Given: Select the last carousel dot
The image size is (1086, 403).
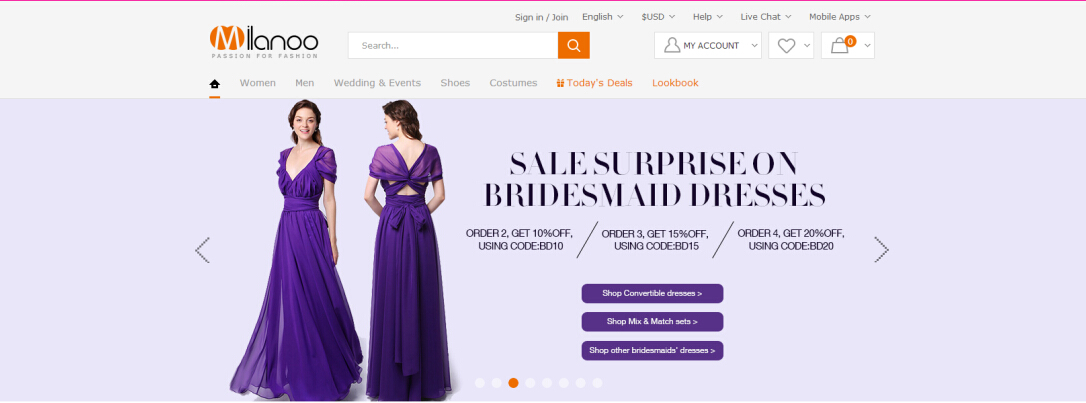Looking at the screenshot, I should coord(597,383).
